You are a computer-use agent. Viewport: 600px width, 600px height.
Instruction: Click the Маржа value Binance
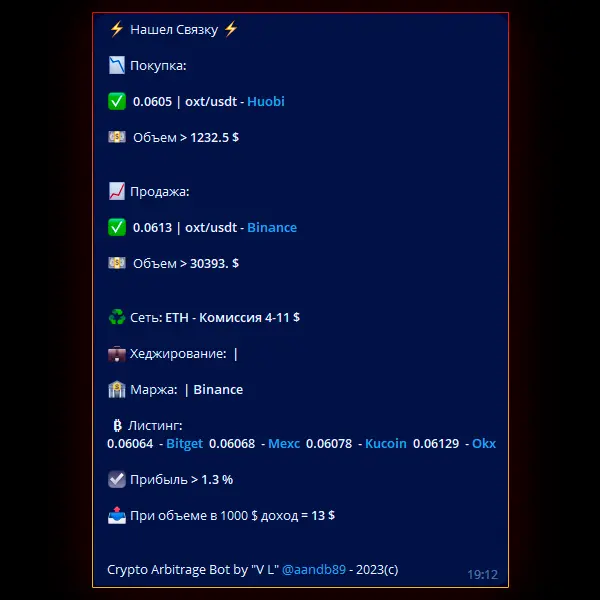click(x=218, y=390)
